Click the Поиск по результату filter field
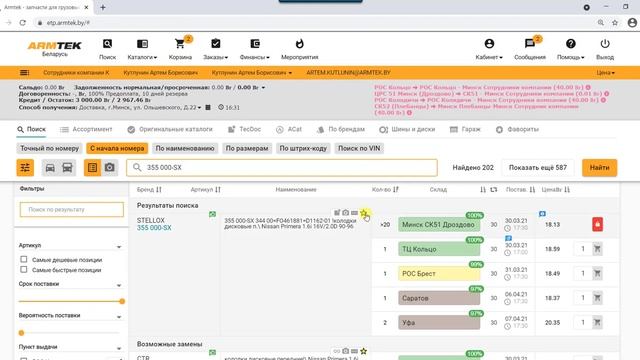The image size is (640, 360). pyautogui.click(x=71, y=209)
